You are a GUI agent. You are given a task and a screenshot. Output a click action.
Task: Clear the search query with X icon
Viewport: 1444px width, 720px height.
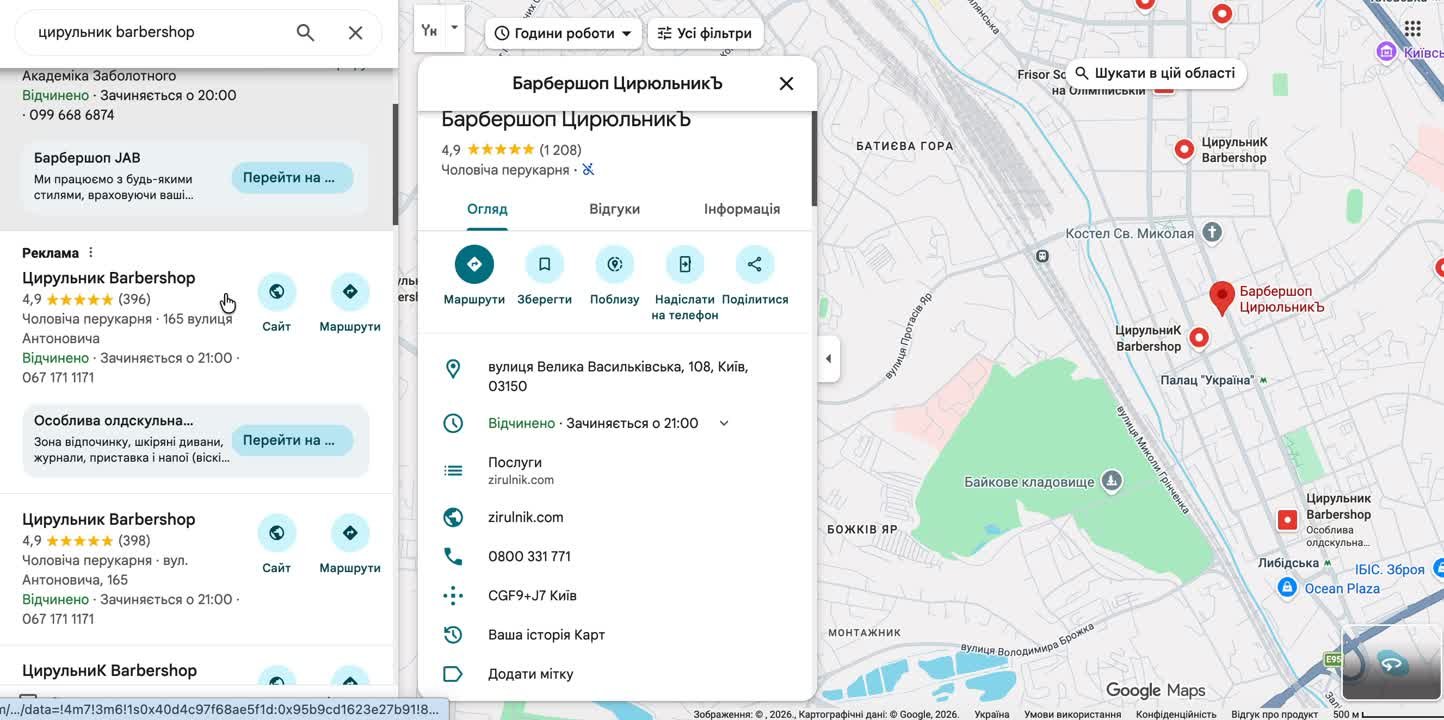pyautogui.click(x=355, y=32)
